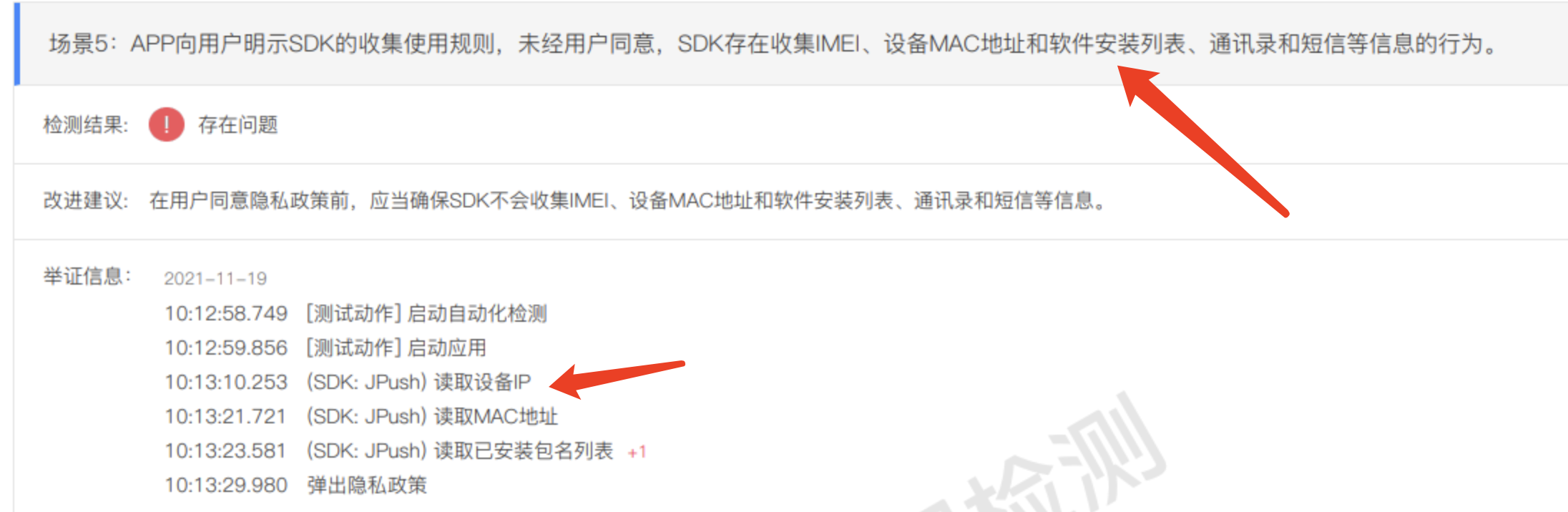Select the 启动应用 log entry

325,348
